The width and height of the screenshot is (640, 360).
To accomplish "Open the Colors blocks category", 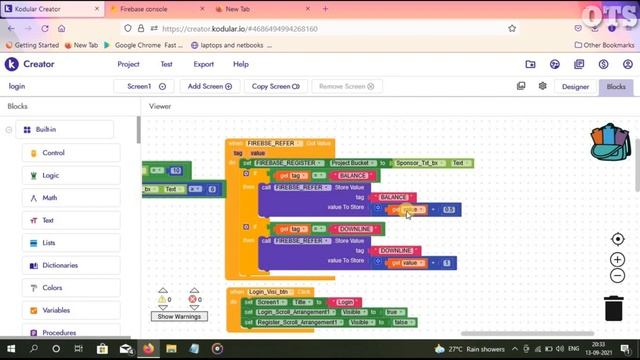I will [x=71, y=288].
